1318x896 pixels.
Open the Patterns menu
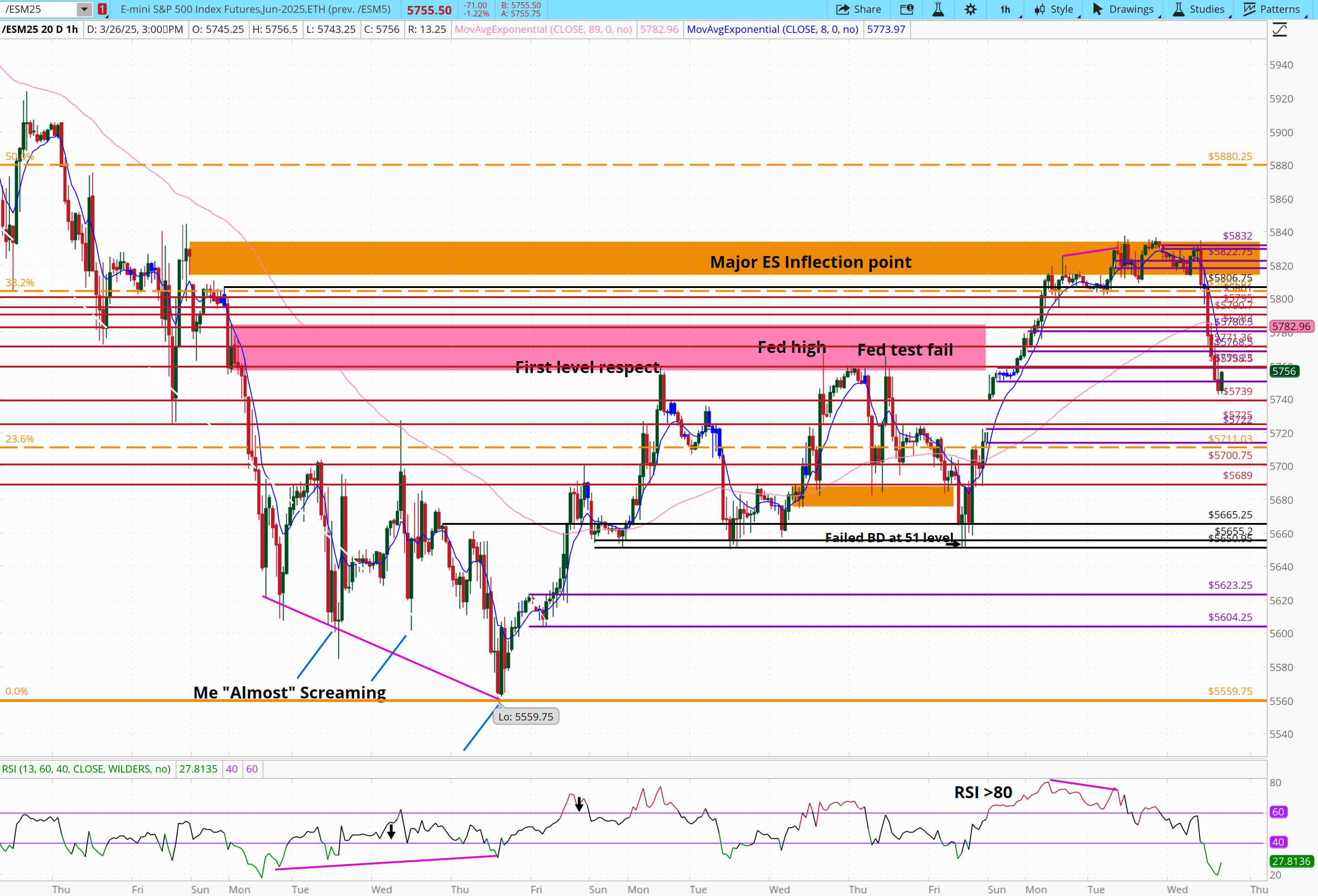tap(1271, 9)
